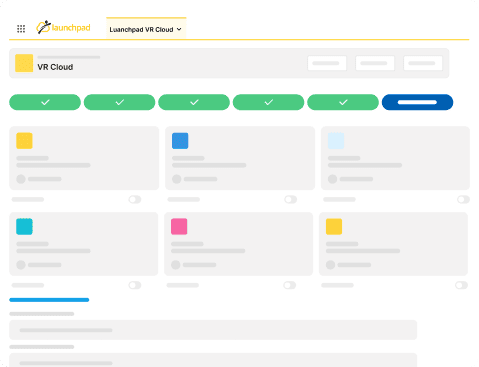Image resolution: width=479 pixels, height=367 pixels.
Task: Select the first completed green step
Action: (45, 102)
